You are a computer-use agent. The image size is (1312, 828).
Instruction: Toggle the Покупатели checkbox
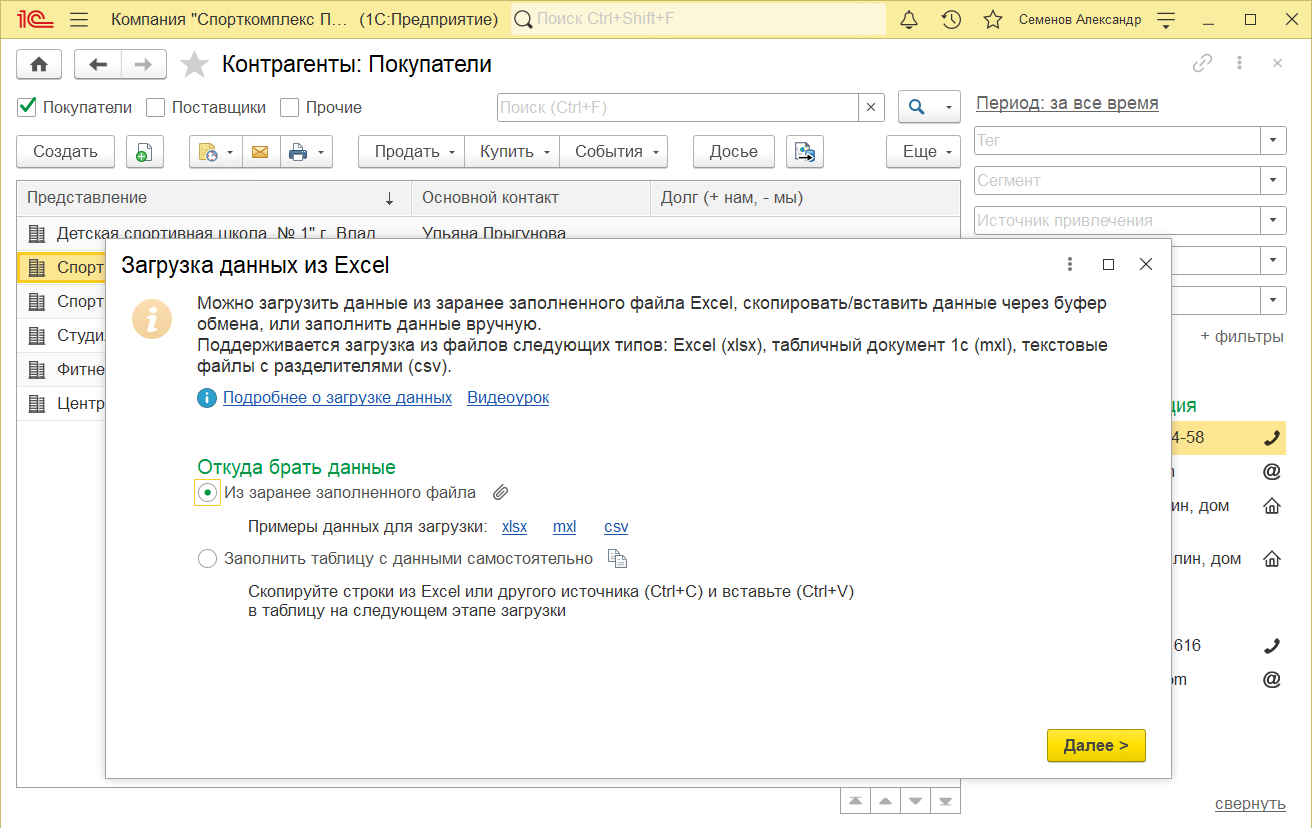click(x=28, y=107)
